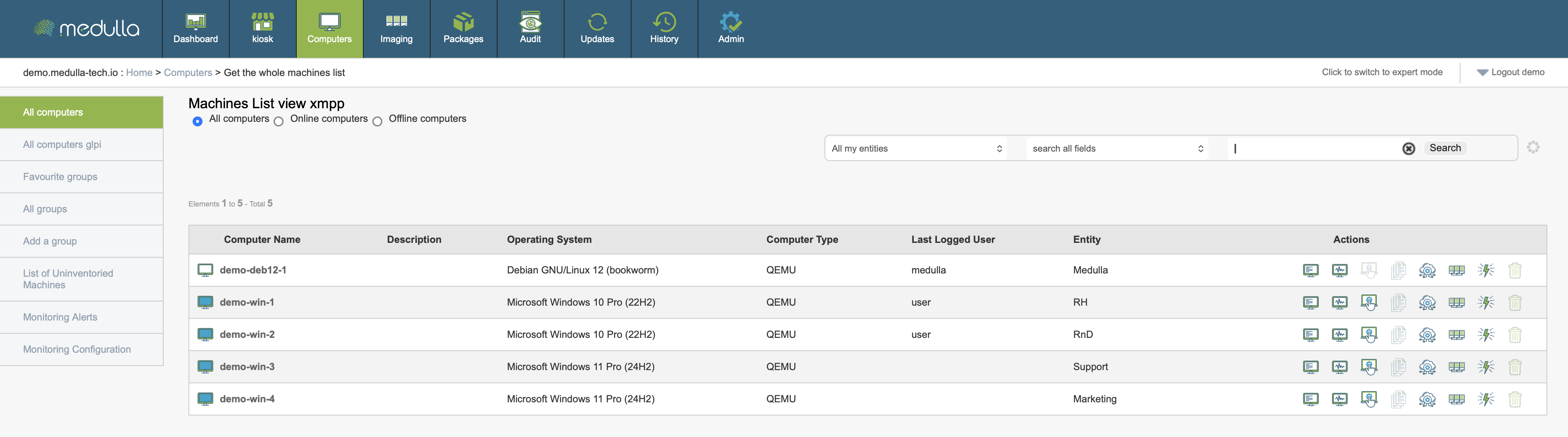Click to switch to expert mode
Viewport: 1568px width, 437px height.
pos(1382,72)
